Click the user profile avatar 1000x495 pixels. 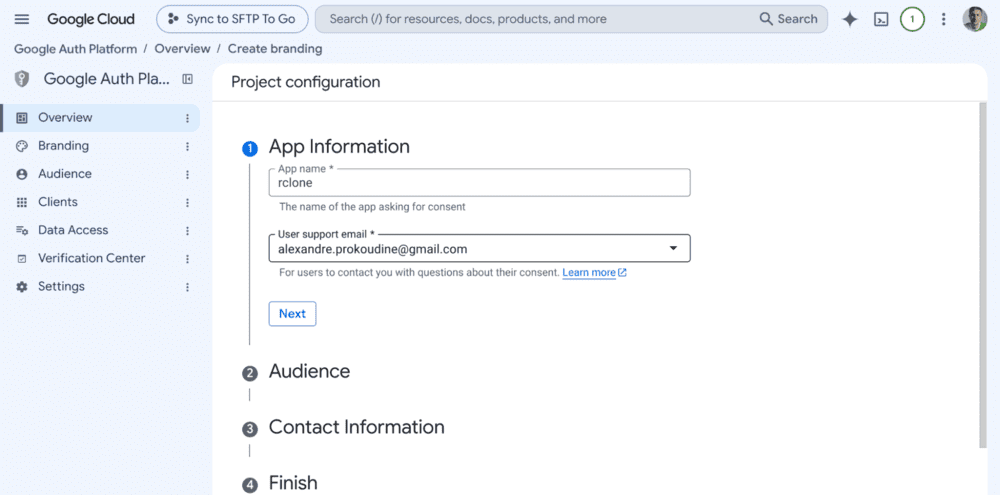tap(974, 19)
